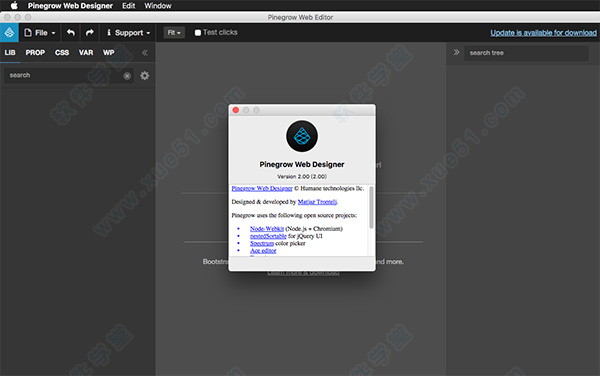The height and width of the screenshot is (376, 600).
Task: Focus the search tree field
Action: point(526,53)
